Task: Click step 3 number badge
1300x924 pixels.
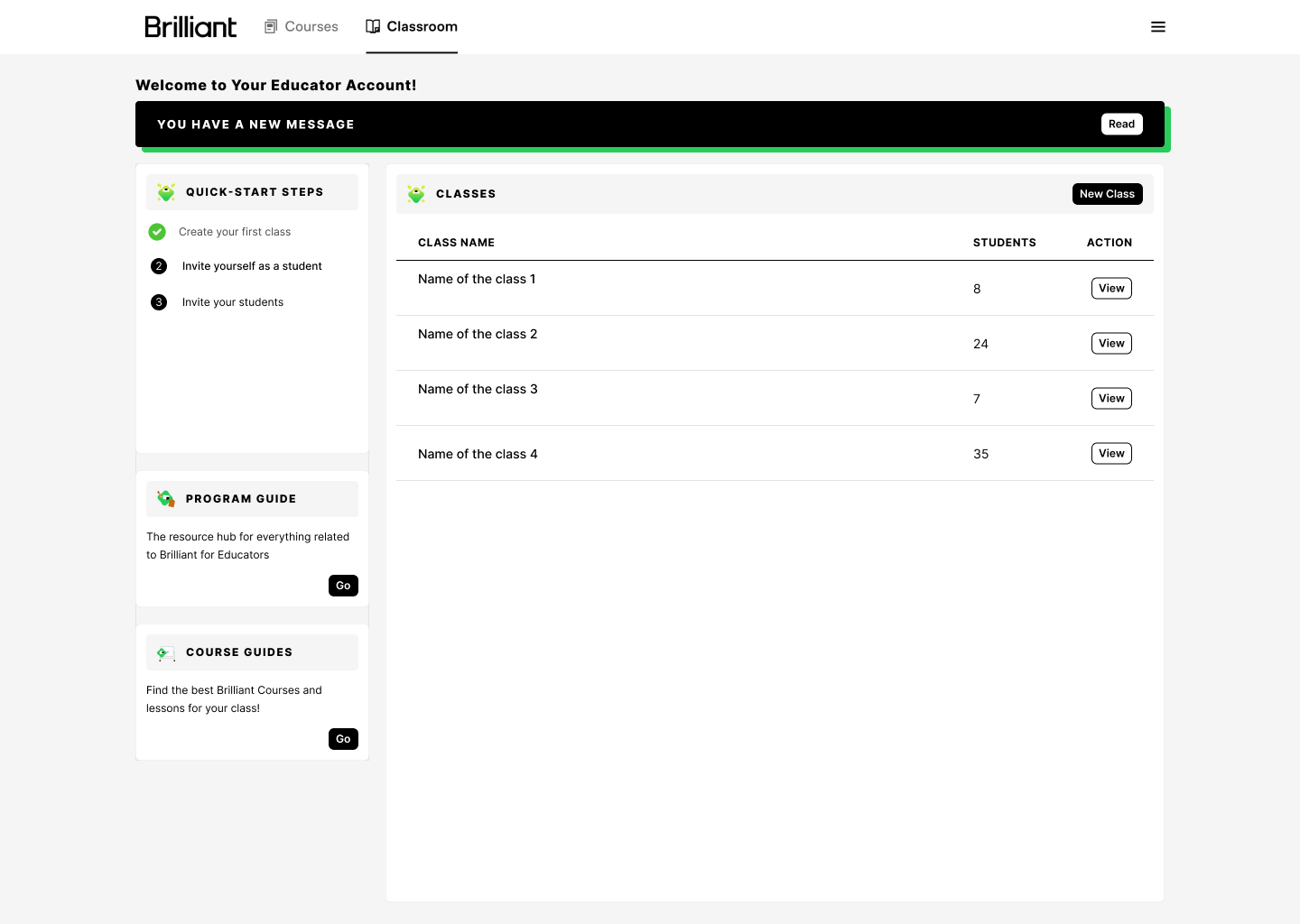Action: [159, 302]
